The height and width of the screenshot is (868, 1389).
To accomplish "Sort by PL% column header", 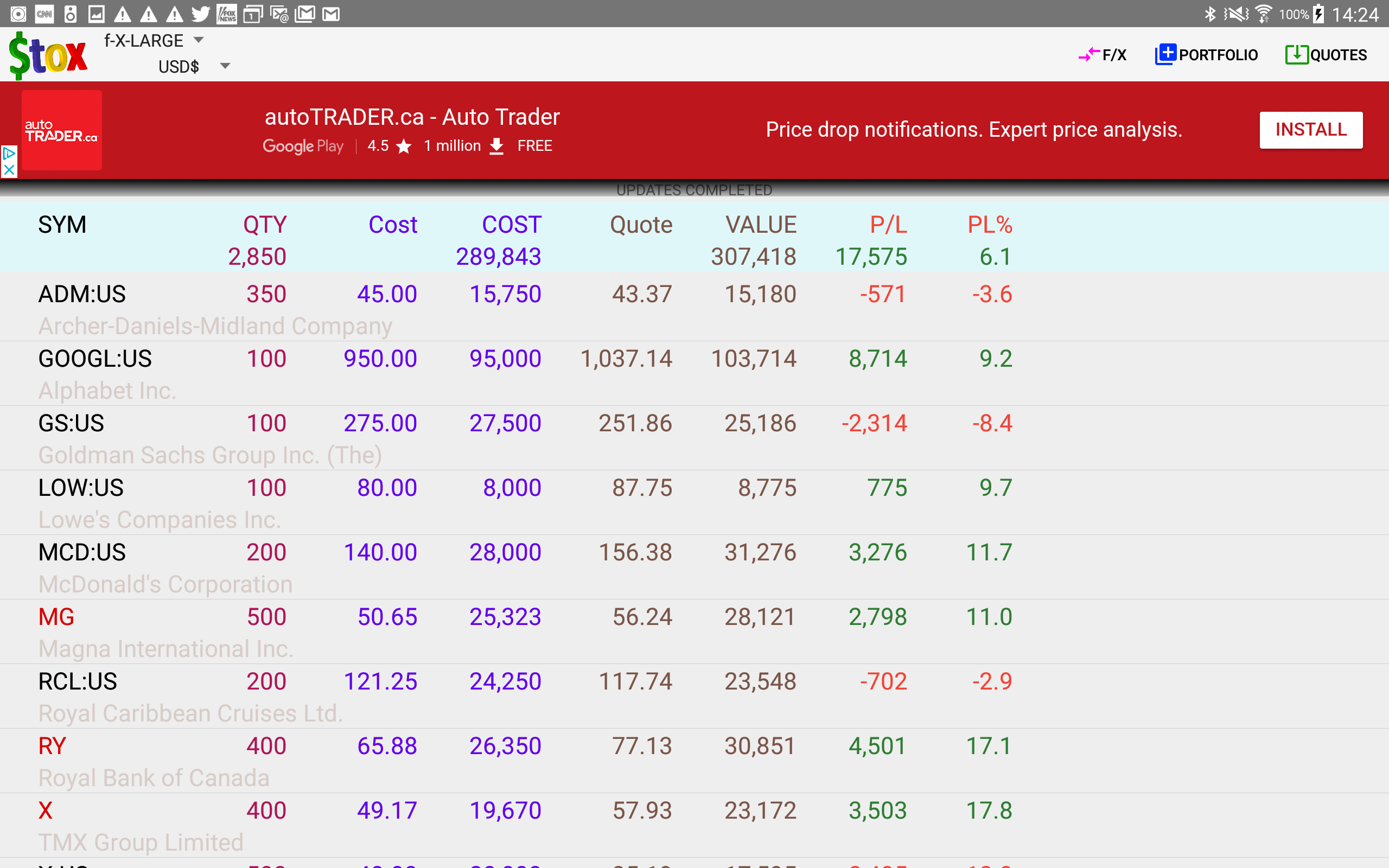I will pos(989,225).
